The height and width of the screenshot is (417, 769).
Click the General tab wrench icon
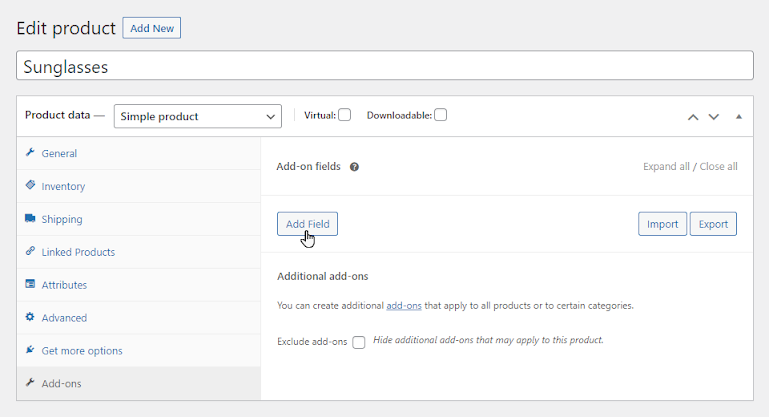[30, 153]
